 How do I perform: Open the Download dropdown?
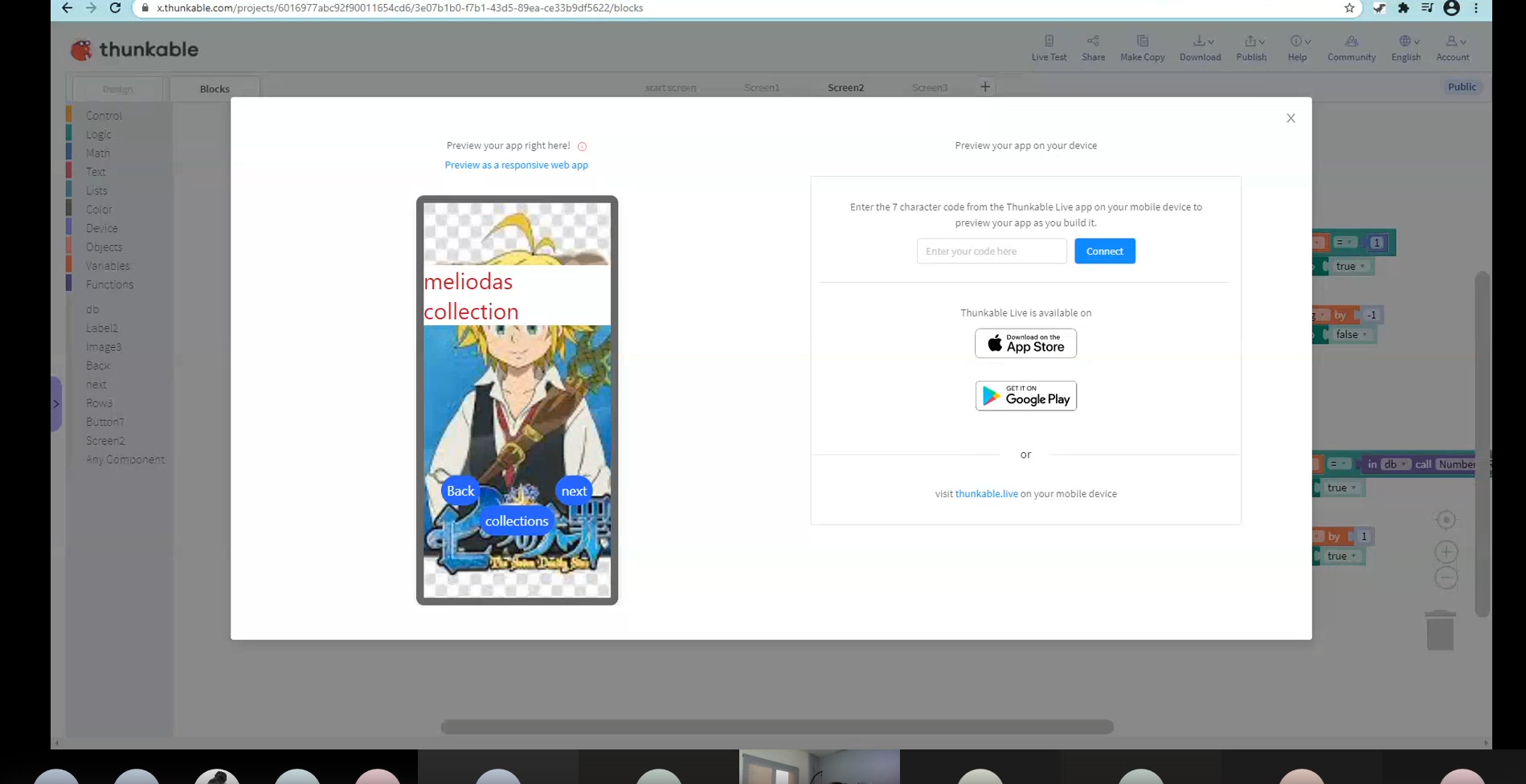[x=1201, y=48]
